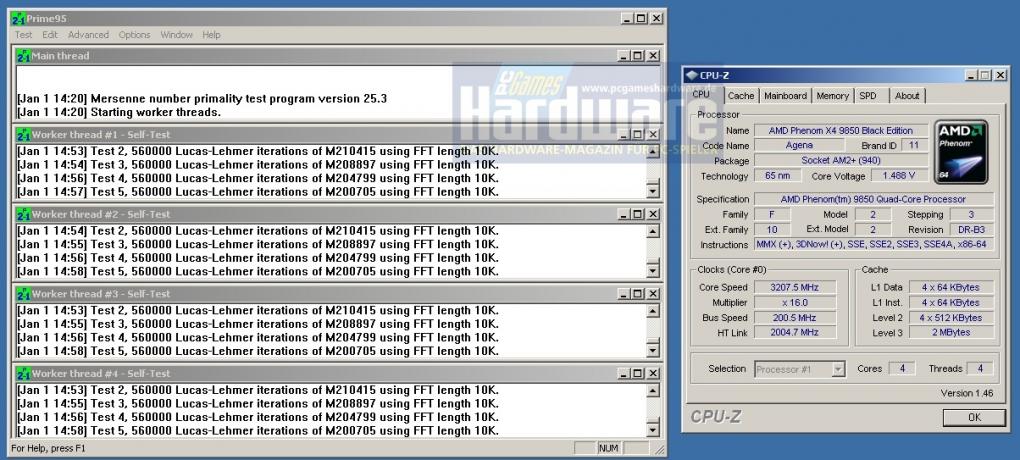This screenshot has width=1020, height=460.
Task: Click scroll-down arrow in Worker thread #3
Action: (653, 351)
